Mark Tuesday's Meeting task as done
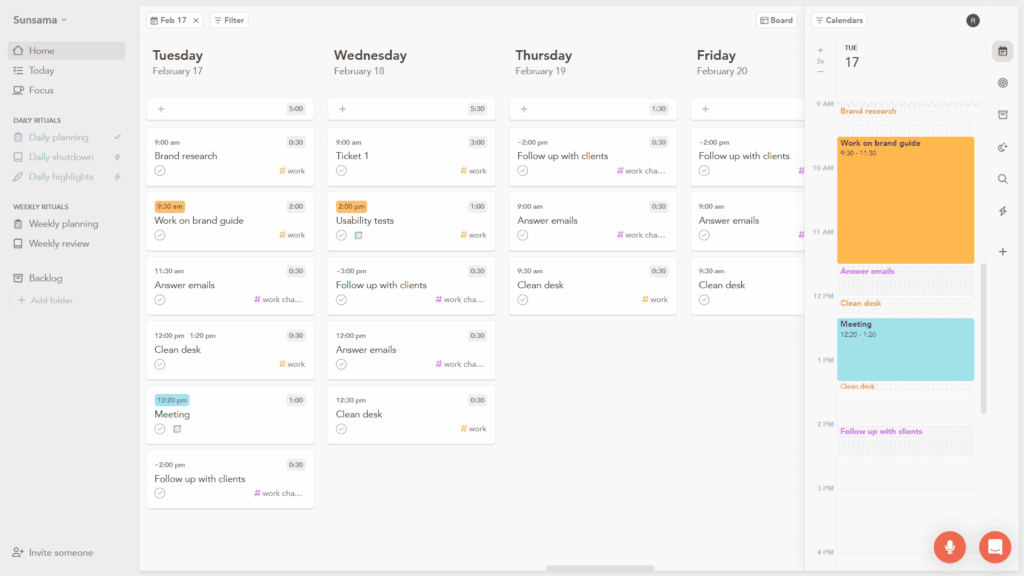This screenshot has width=1024, height=576. tap(160, 429)
